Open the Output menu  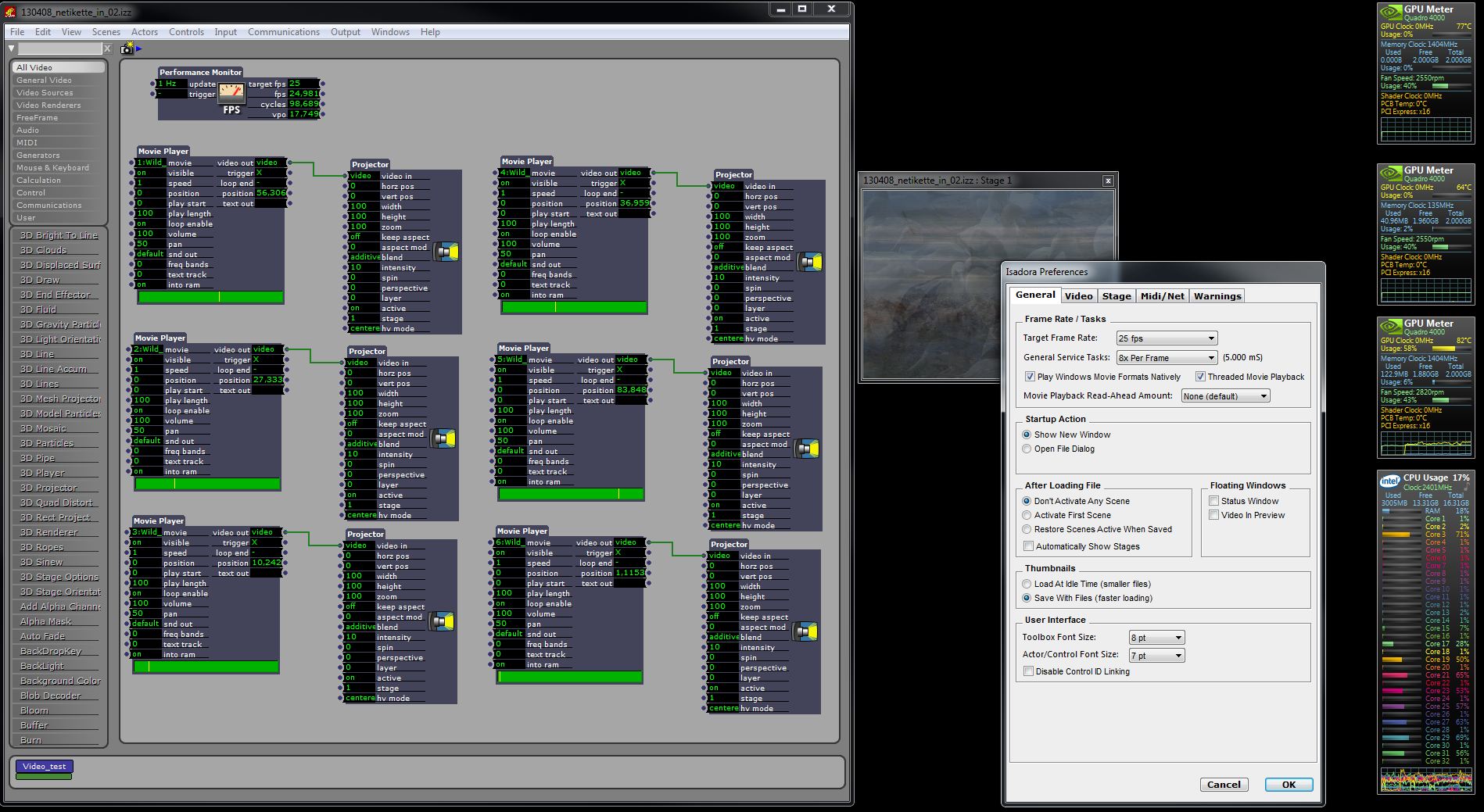(x=345, y=32)
